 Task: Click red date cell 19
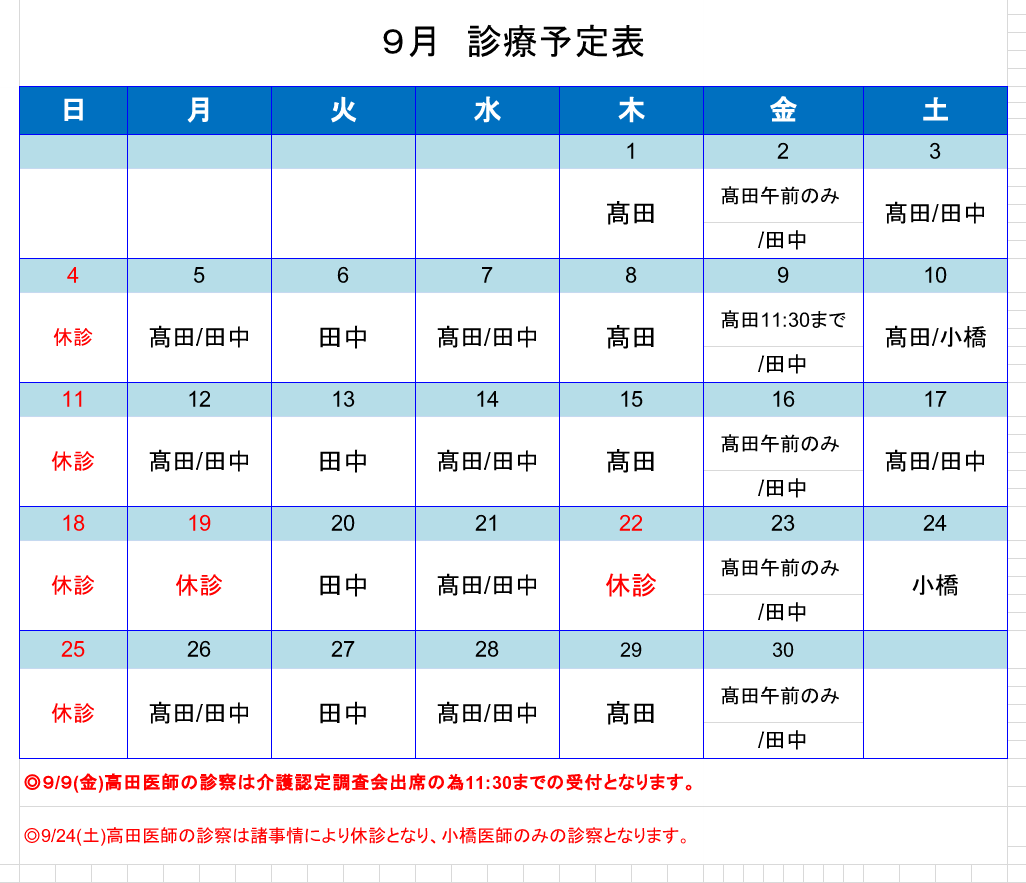(200, 524)
